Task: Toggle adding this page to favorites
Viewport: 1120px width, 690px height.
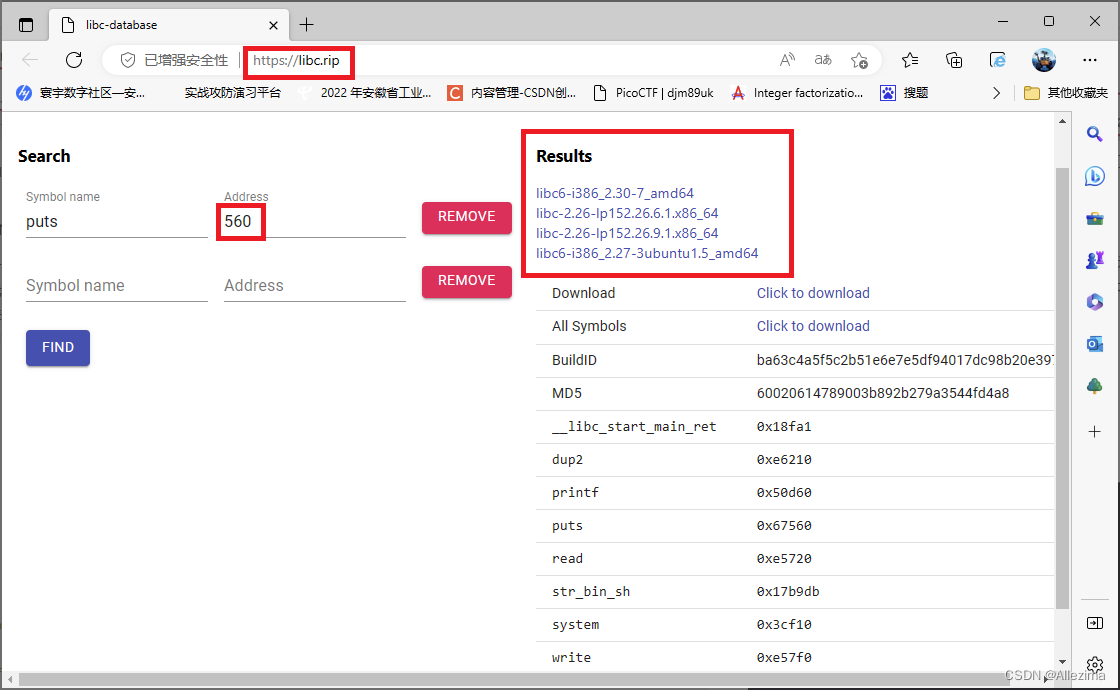Action: [x=860, y=61]
